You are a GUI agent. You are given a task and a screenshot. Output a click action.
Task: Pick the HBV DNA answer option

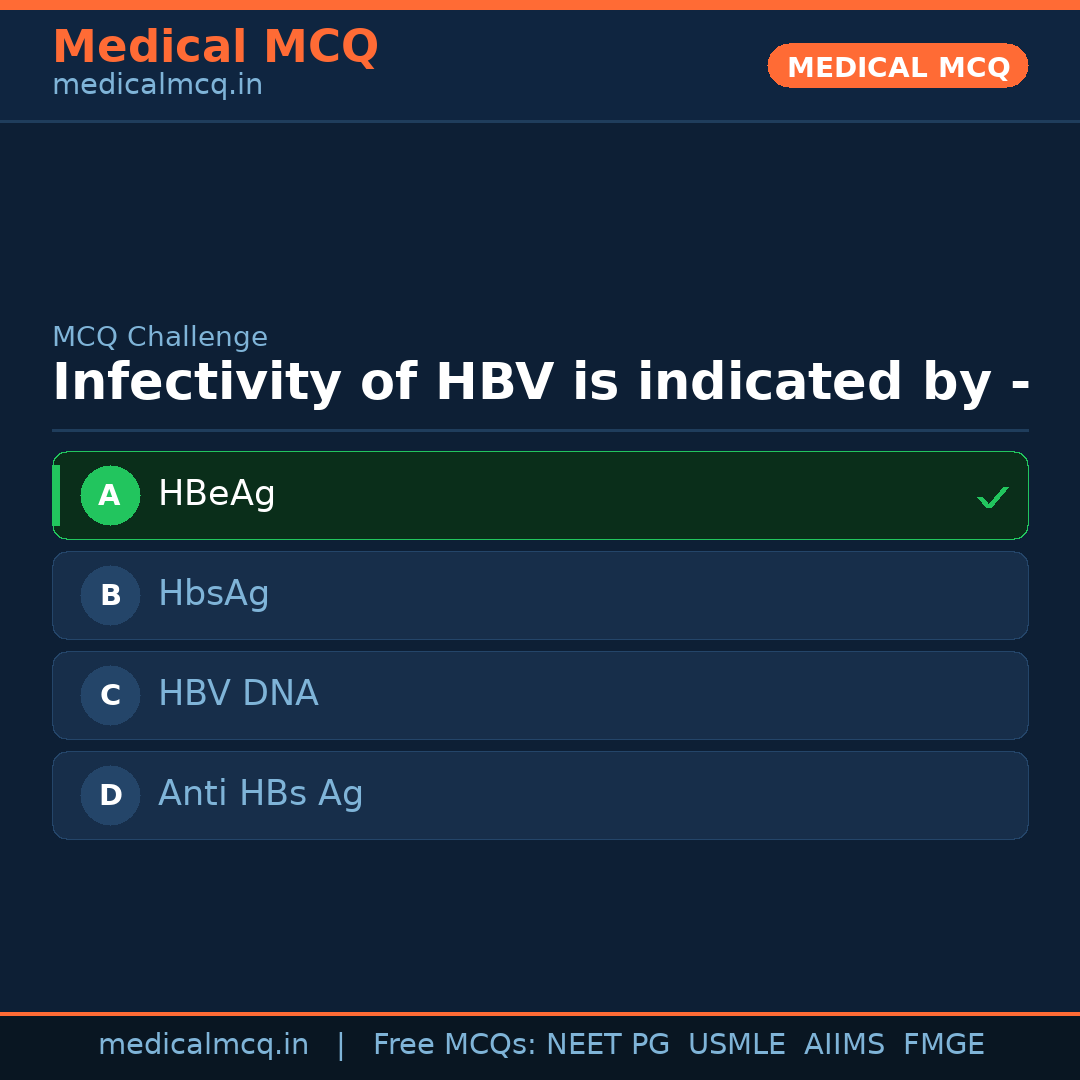coord(238,694)
